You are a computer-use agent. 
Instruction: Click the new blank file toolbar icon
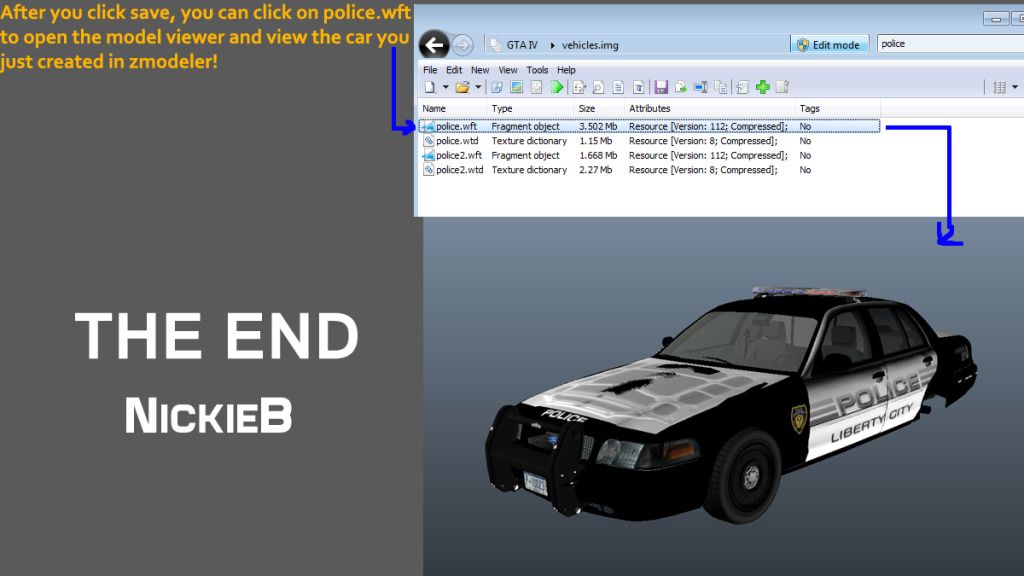coord(430,87)
